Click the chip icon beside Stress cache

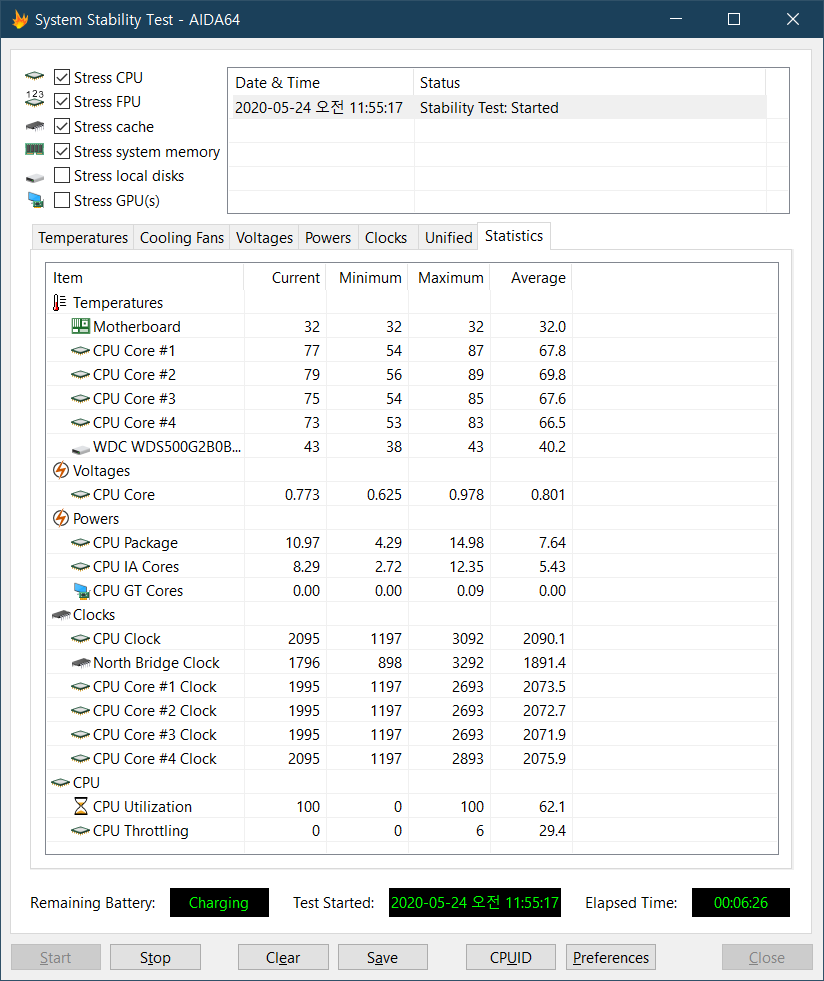pos(34,126)
